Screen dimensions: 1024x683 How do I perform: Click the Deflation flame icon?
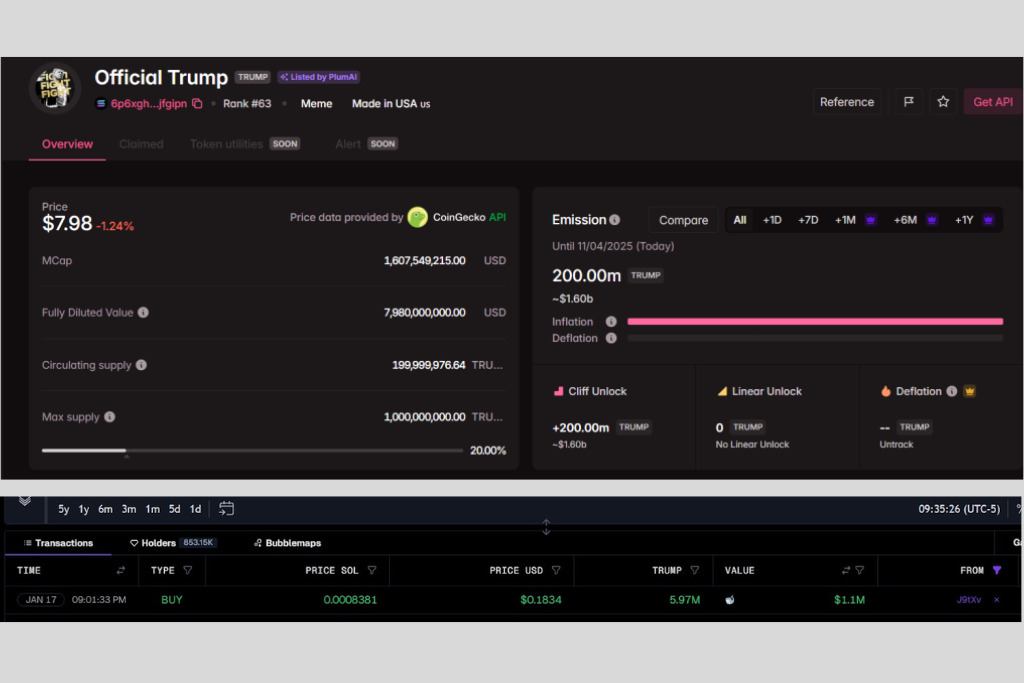pos(886,391)
